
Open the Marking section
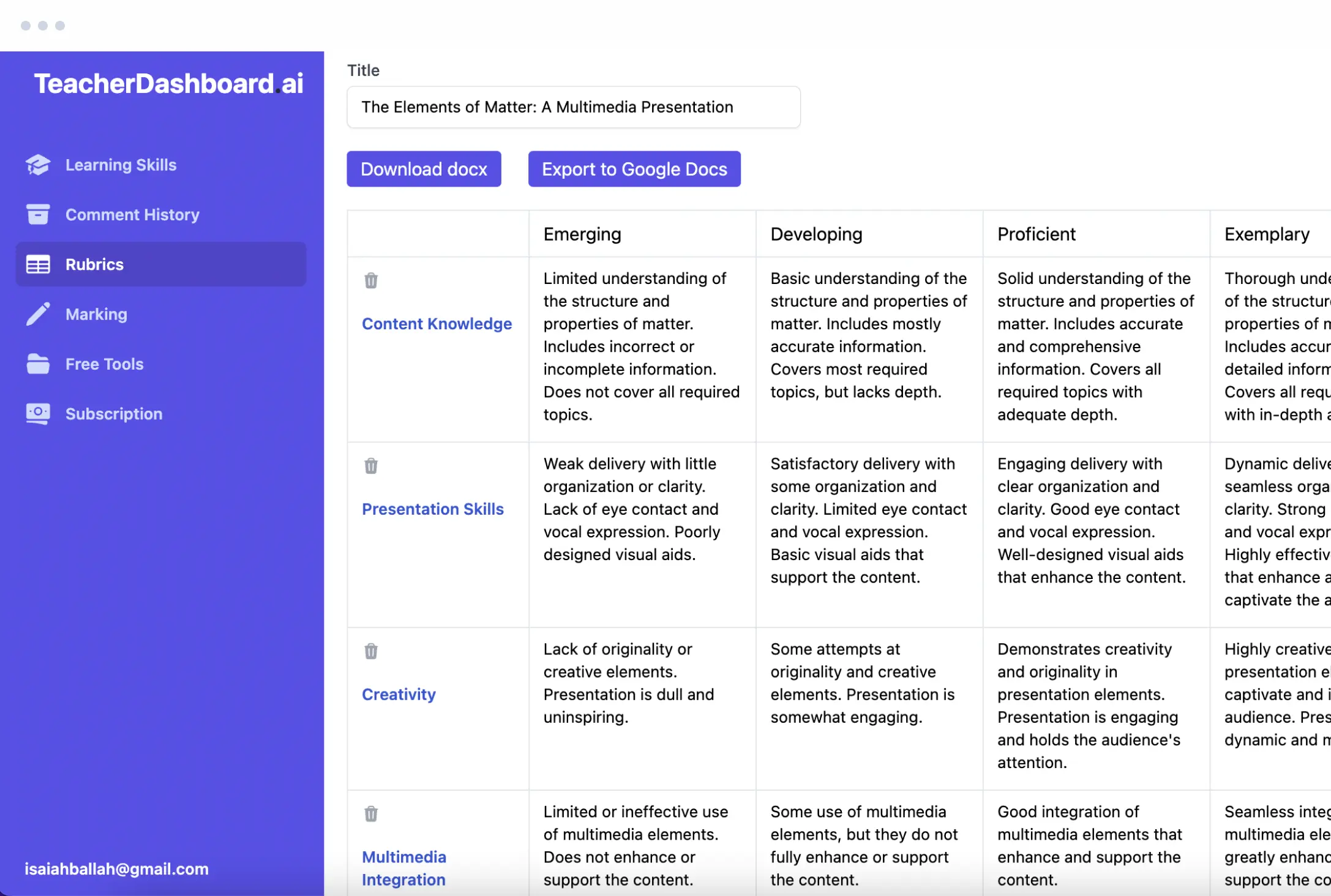tap(96, 314)
